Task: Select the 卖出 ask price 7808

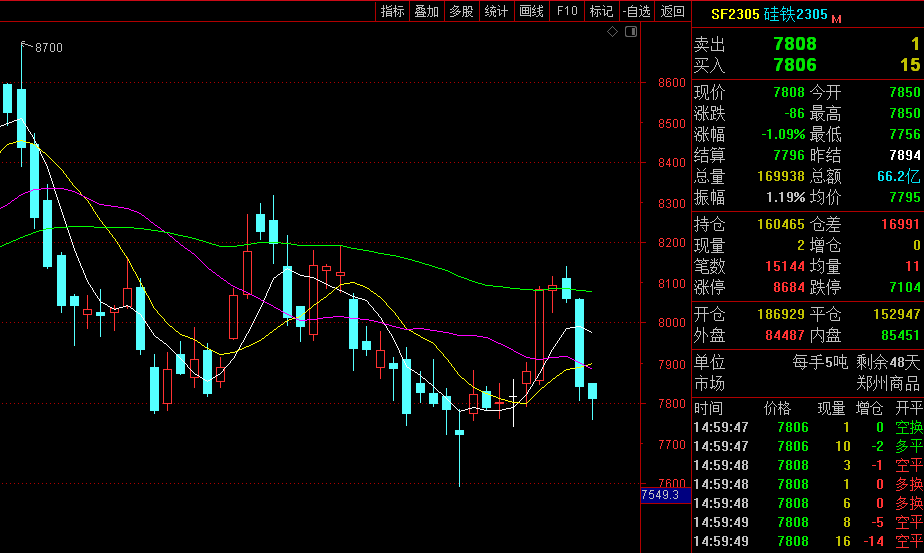Action: coord(795,44)
